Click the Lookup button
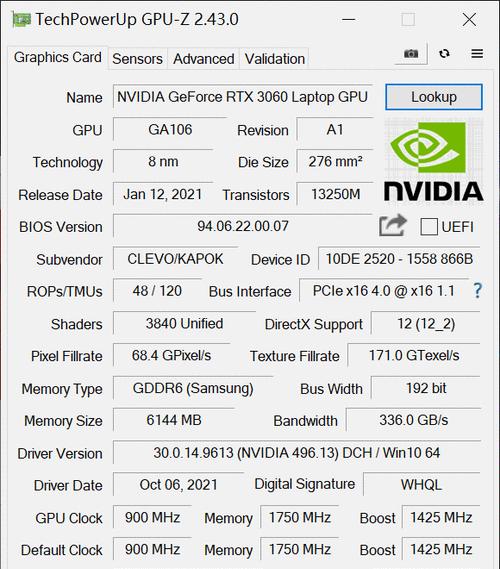Image resolution: width=500 pixels, height=569 pixels. tap(434, 97)
